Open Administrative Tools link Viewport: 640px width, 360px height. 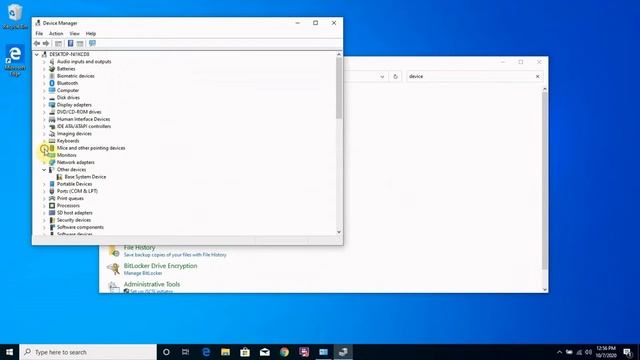[151, 284]
